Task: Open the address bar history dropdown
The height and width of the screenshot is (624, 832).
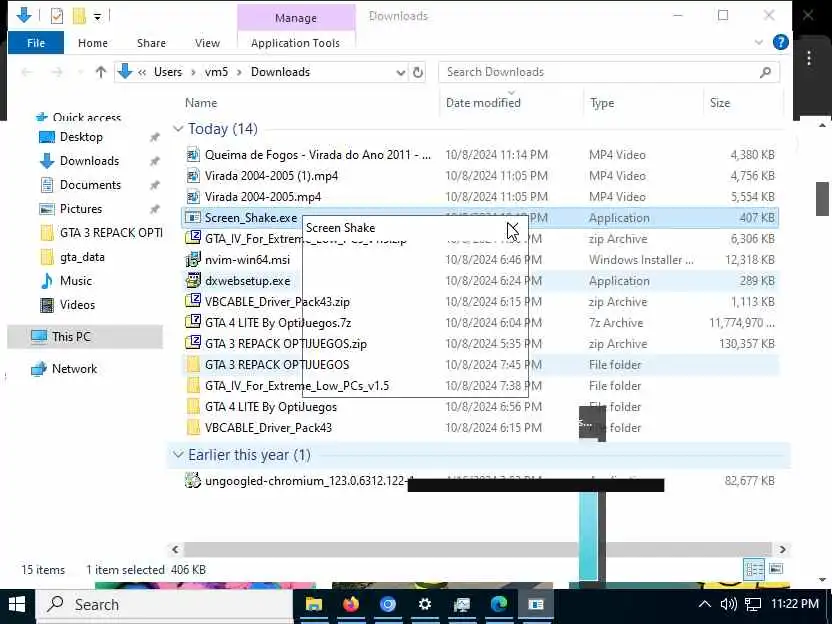Action: point(401,72)
